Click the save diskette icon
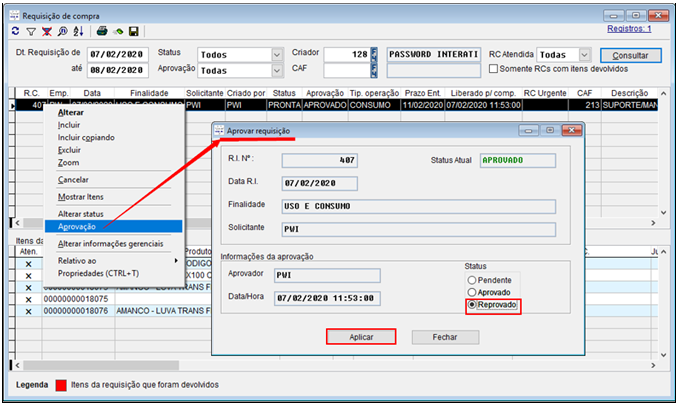 point(133,31)
